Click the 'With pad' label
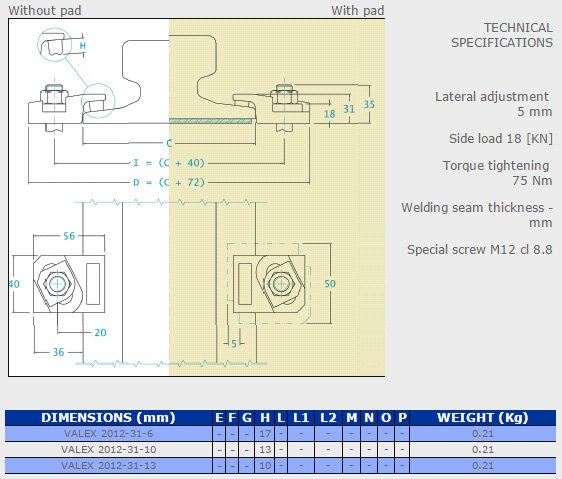 [357, 10]
